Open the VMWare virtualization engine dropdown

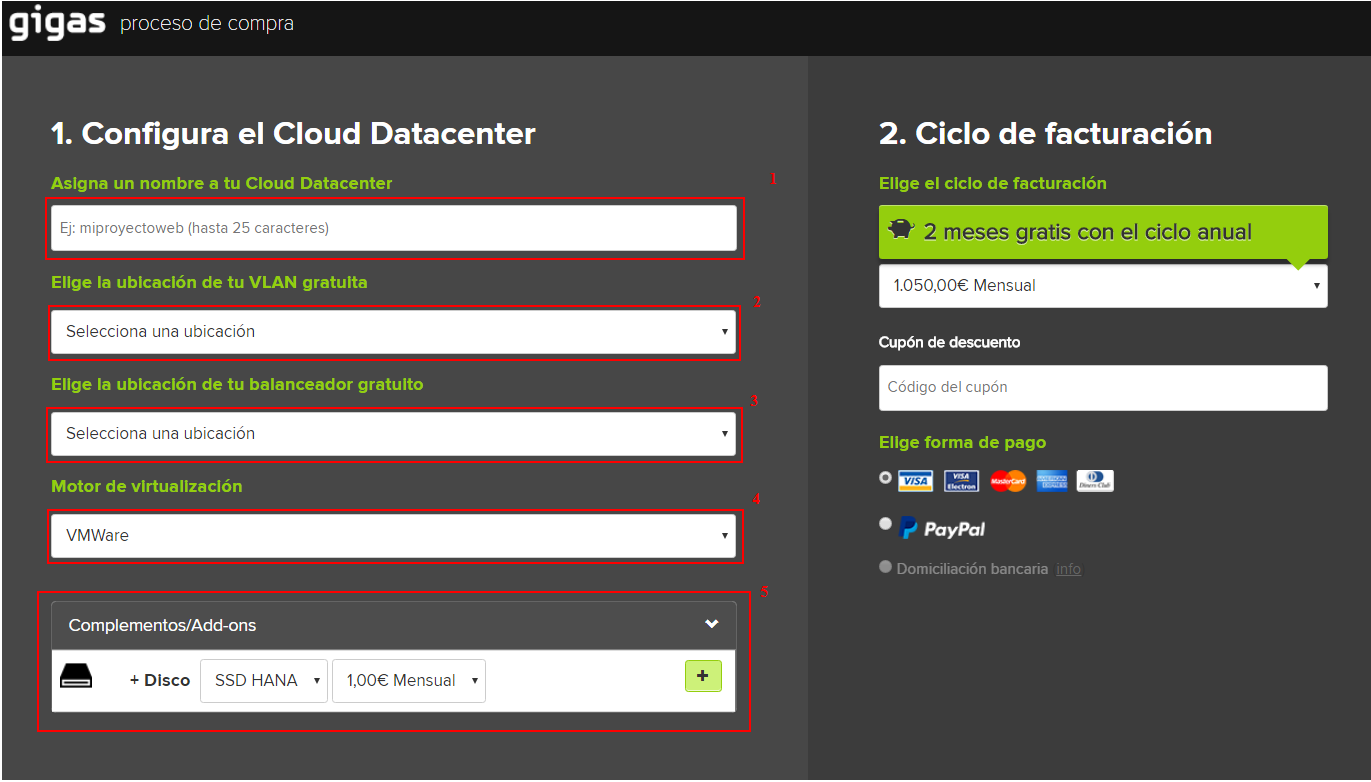click(x=394, y=535)
